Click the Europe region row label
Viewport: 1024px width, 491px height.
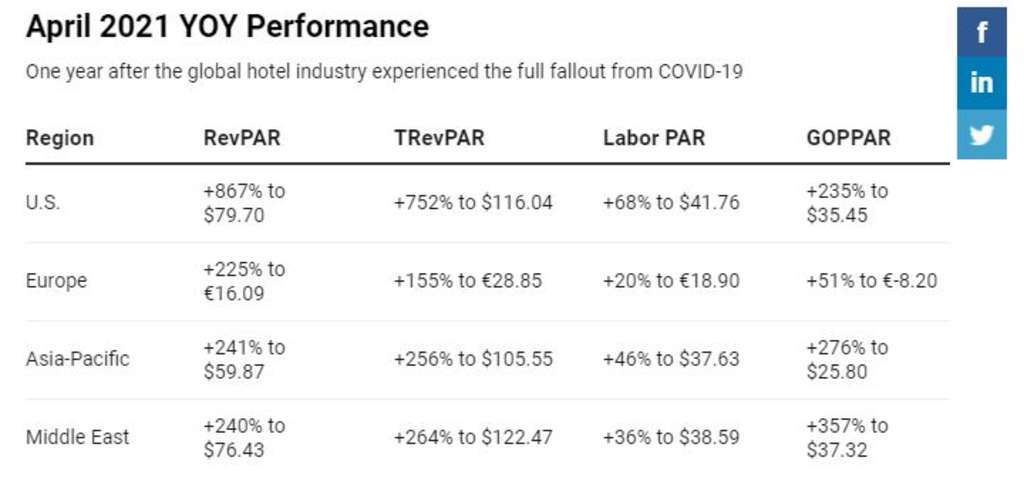click(x=56, y=281)
